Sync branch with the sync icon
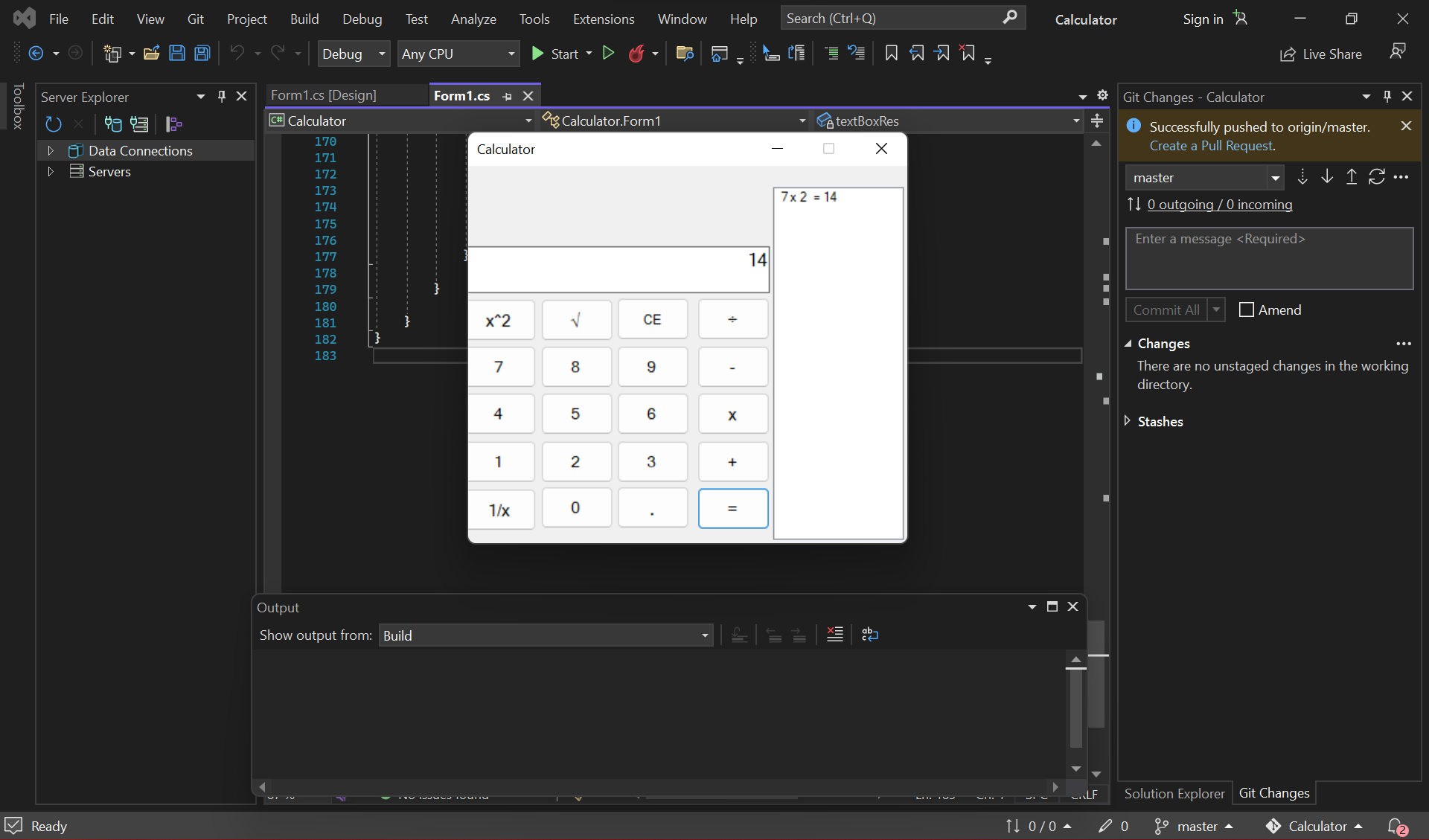Screen dimensions: 1429x840 [x=1377, y=177]
